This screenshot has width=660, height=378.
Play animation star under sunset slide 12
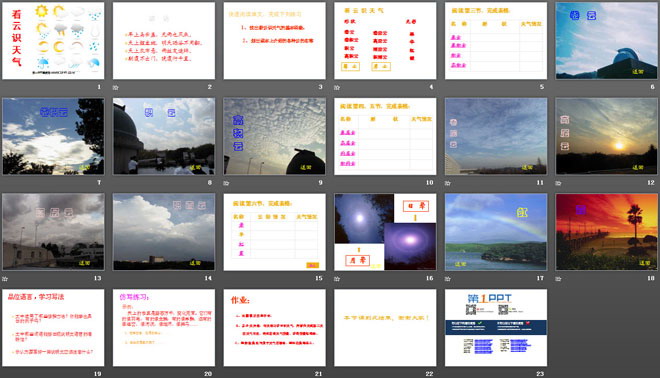[x=558, y=183]
